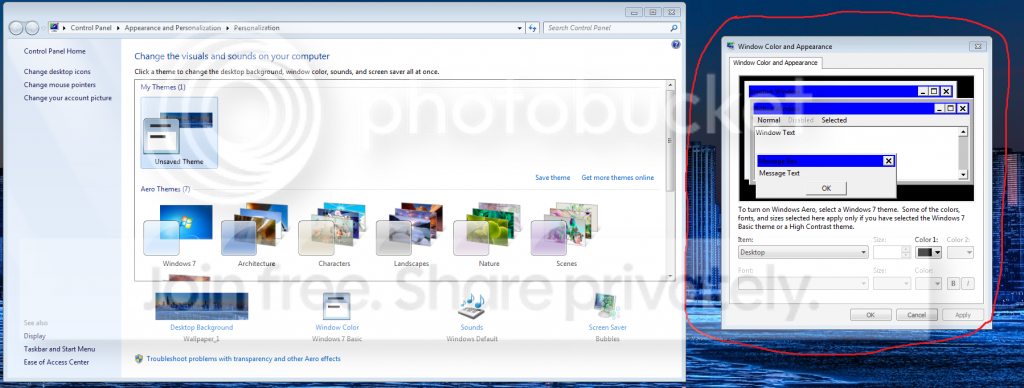This screenshot has height=388, width=1024.
Task: Click the Save theme link
Action: (552, 178)
